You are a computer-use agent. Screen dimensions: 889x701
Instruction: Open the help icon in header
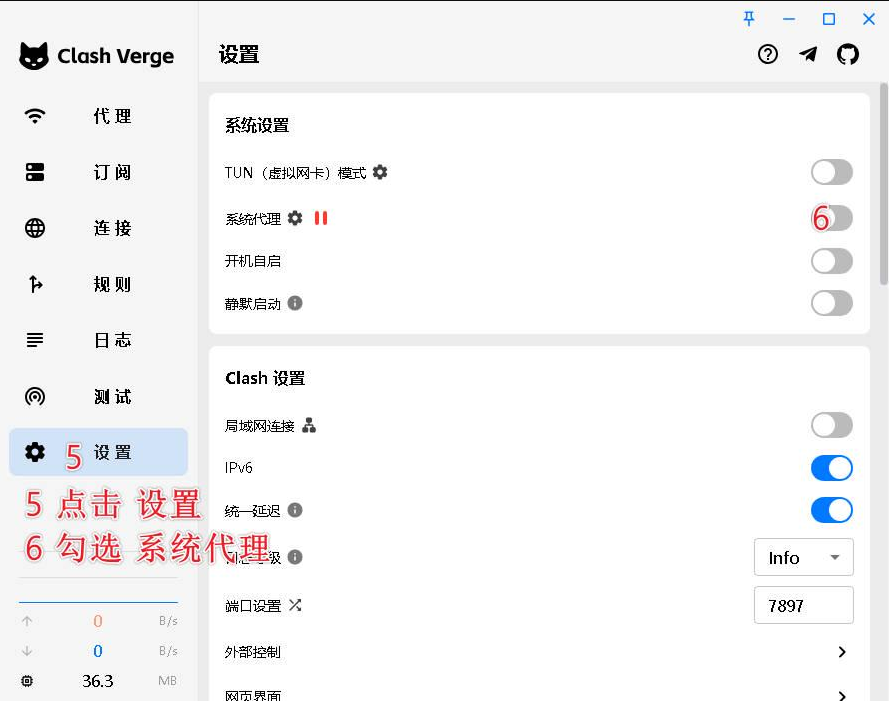tap(767, 54)
